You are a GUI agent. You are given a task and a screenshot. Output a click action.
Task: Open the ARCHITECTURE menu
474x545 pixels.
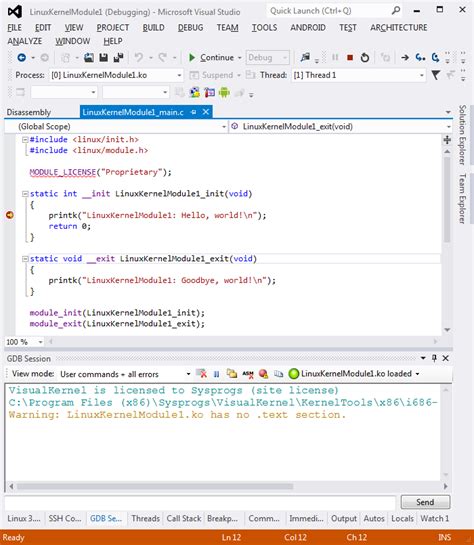point(399,27)
